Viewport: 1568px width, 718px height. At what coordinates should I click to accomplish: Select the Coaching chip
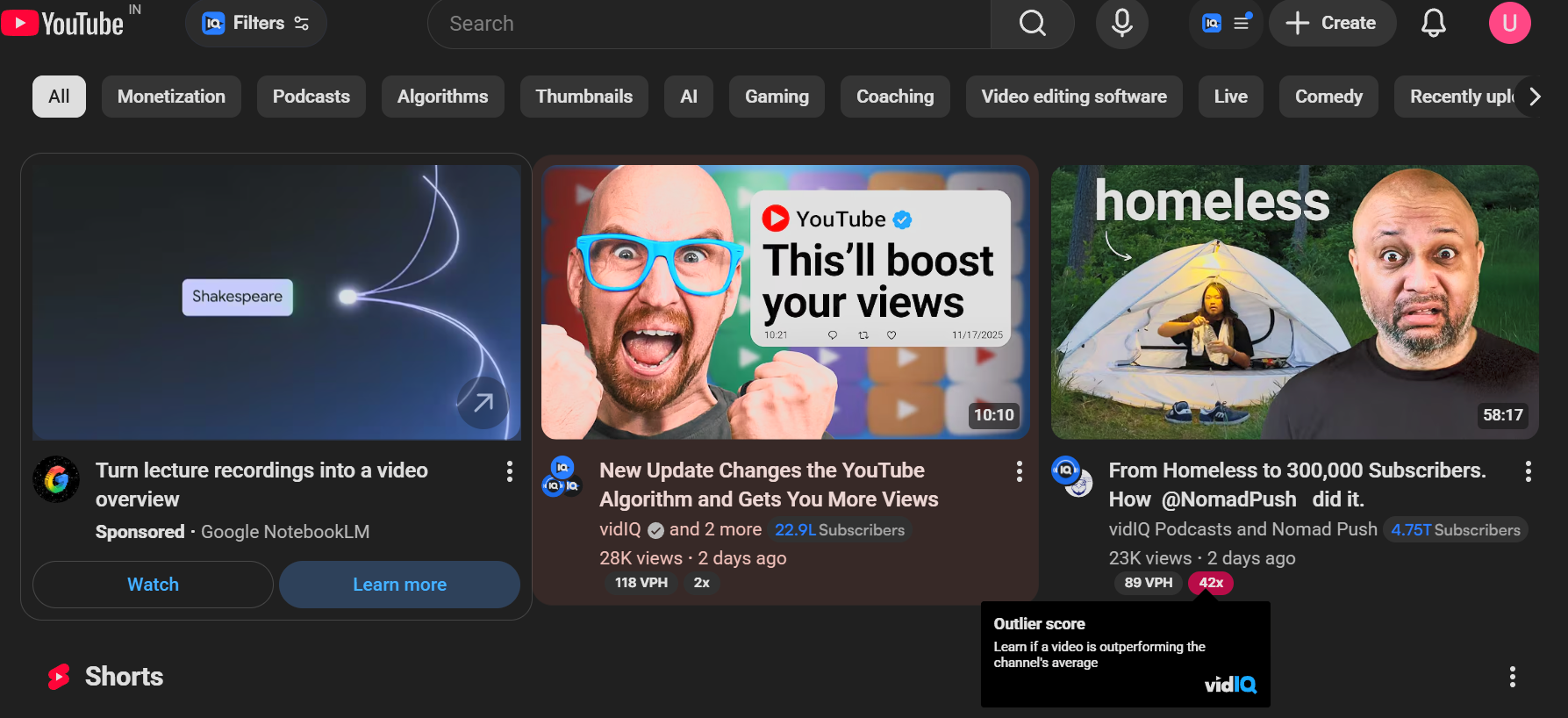pos(895,97)
